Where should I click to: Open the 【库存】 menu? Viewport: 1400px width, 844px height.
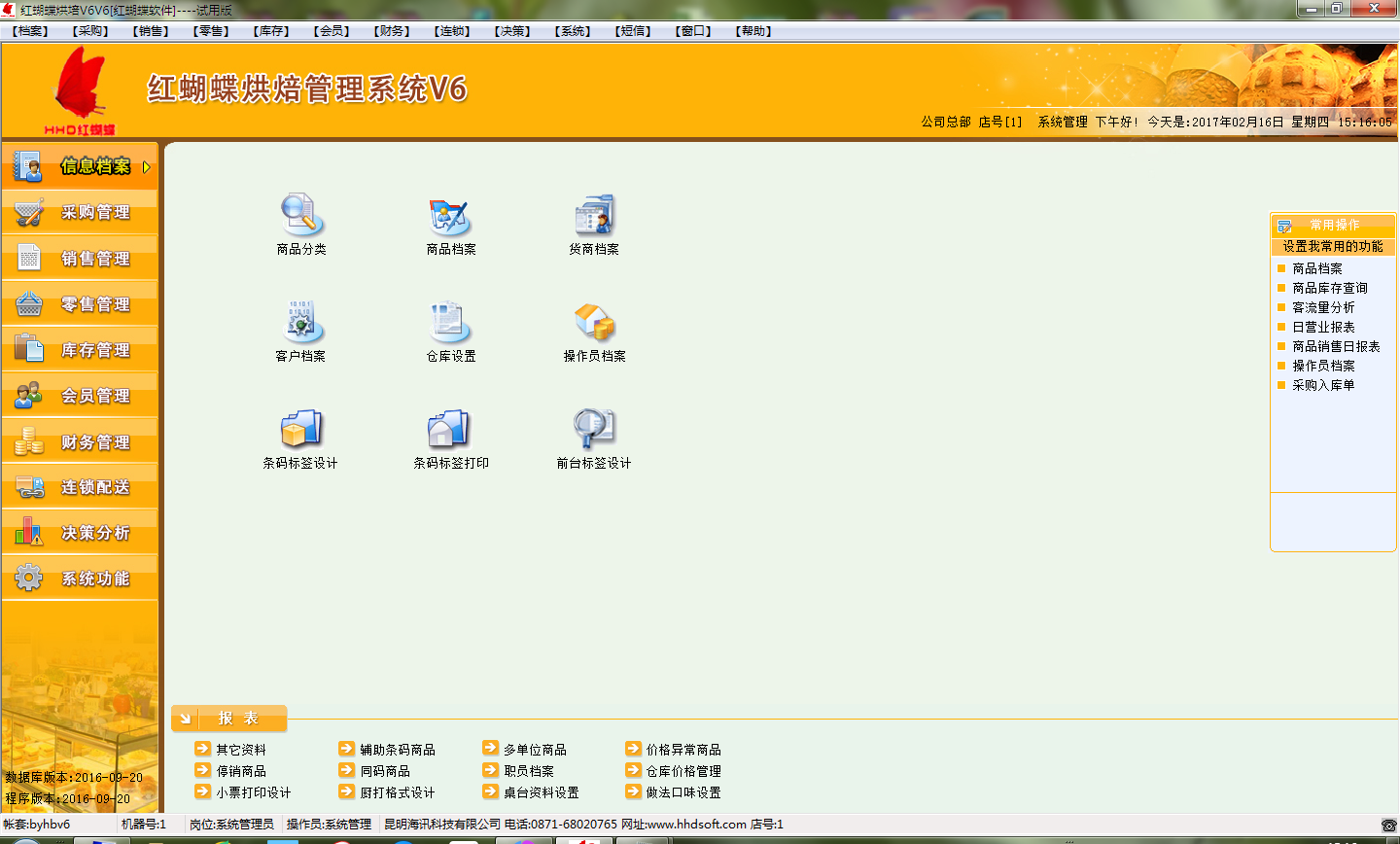coord(272,31)
